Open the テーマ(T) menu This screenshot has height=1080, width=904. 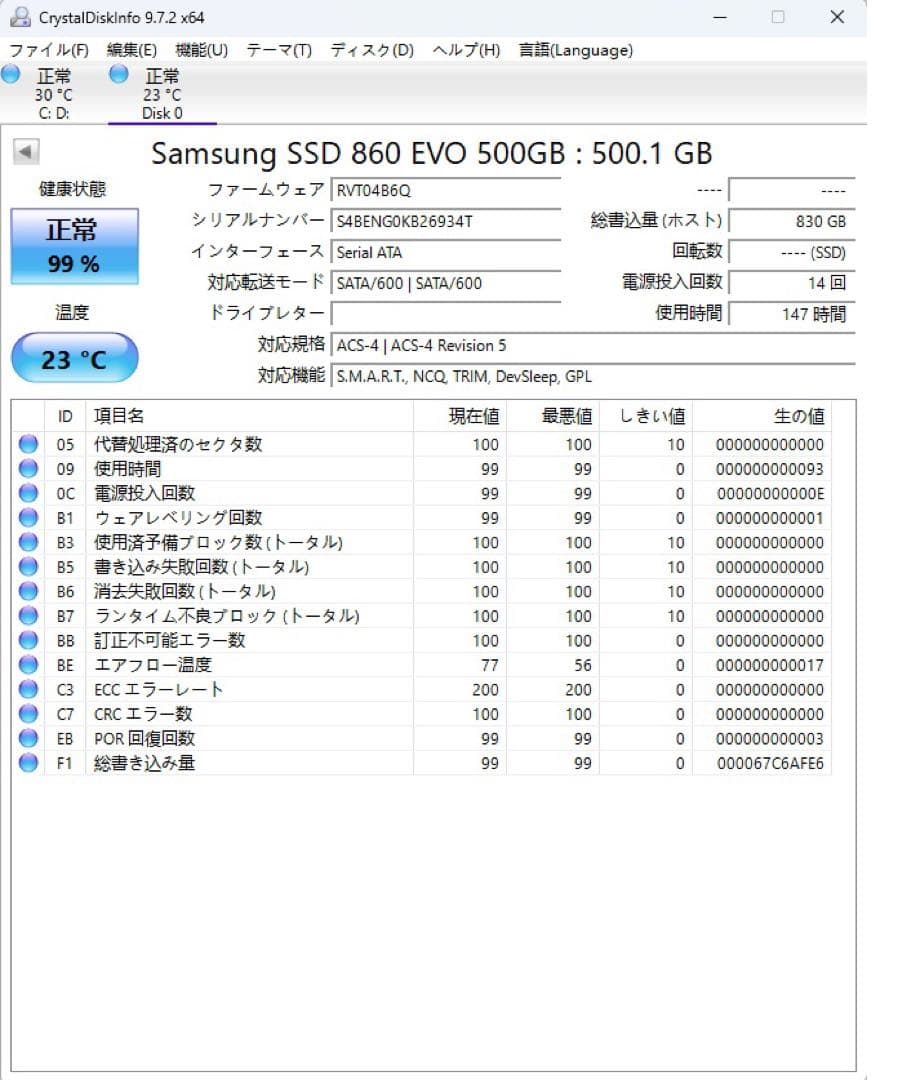279,50
